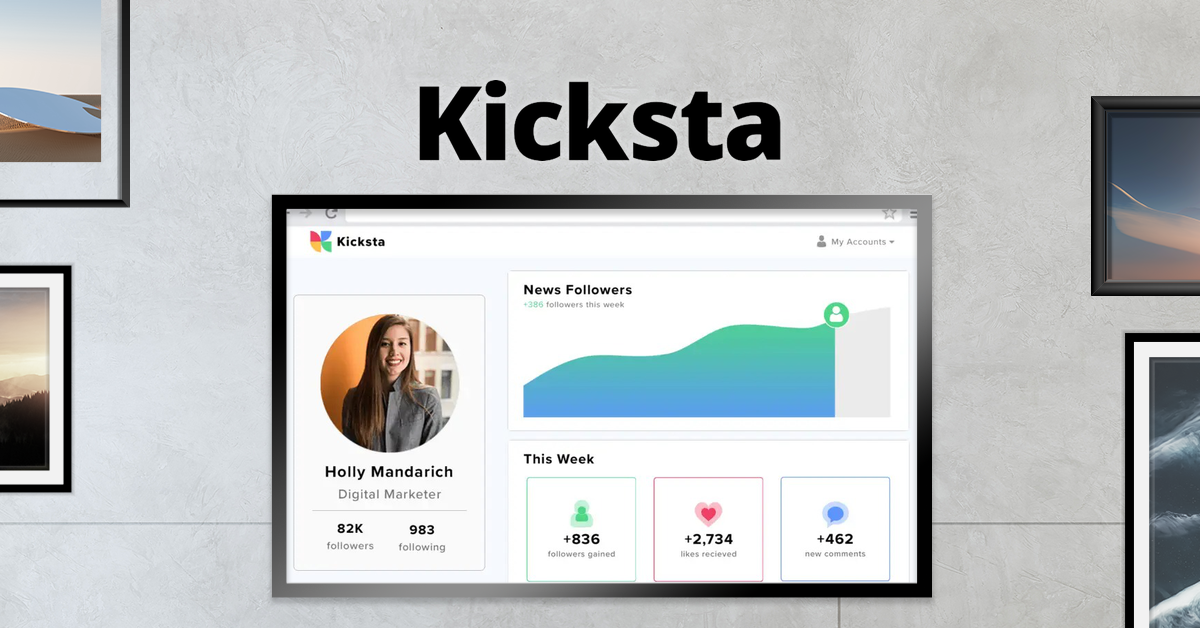
Task: Click the Kicksta logo icon
Action: (322, 241)
